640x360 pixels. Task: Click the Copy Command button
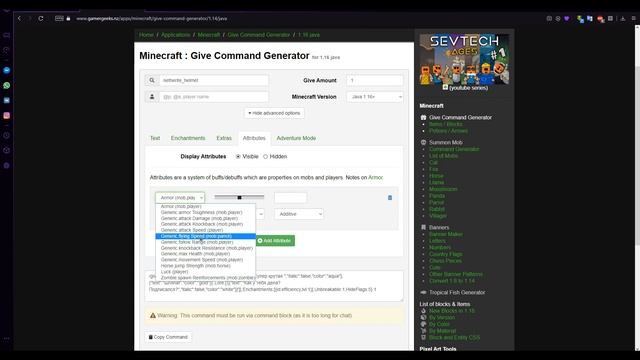(x=168, y=337)
